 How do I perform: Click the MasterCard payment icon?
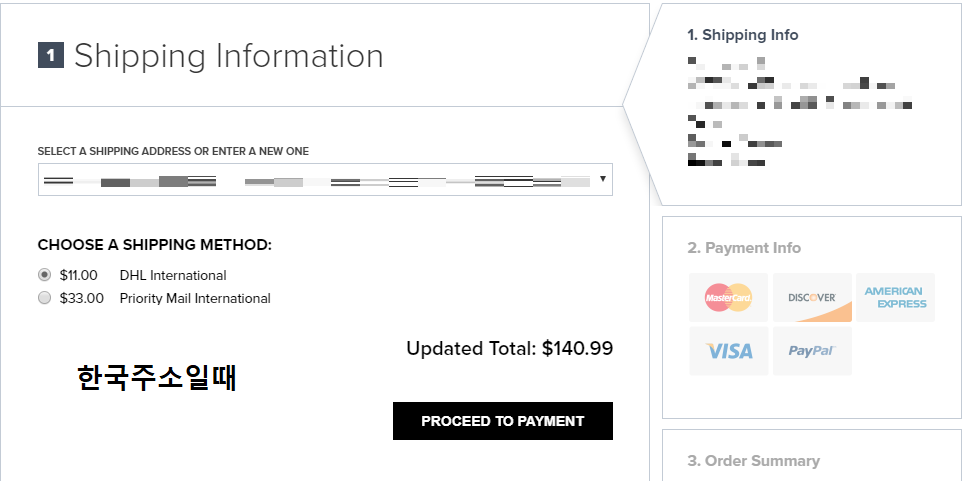[x=729, y=297]
